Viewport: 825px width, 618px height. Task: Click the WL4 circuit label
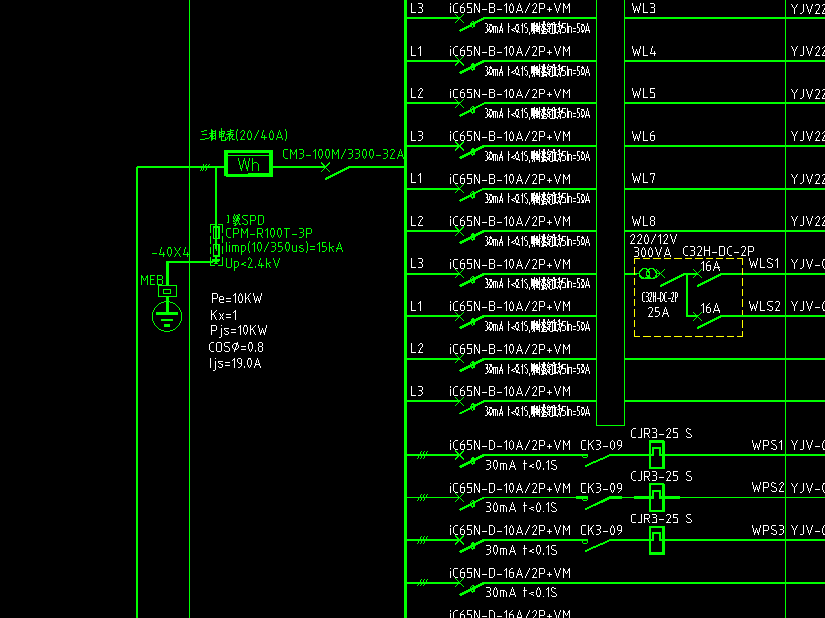[644, 52]
